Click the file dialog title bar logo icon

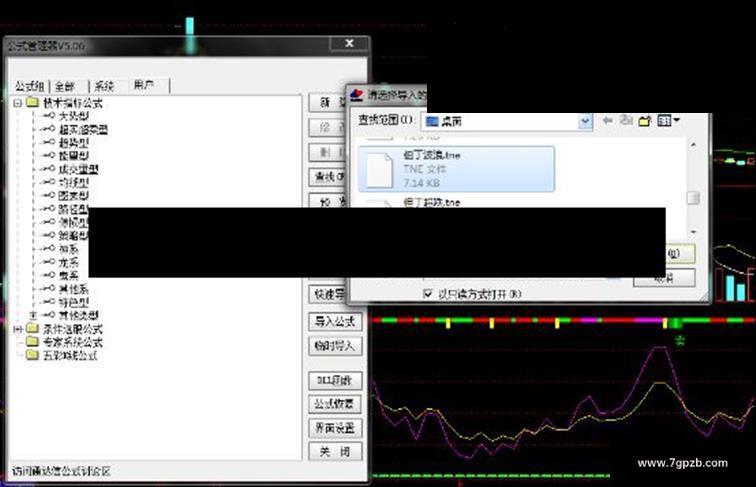tap(357, 95)
